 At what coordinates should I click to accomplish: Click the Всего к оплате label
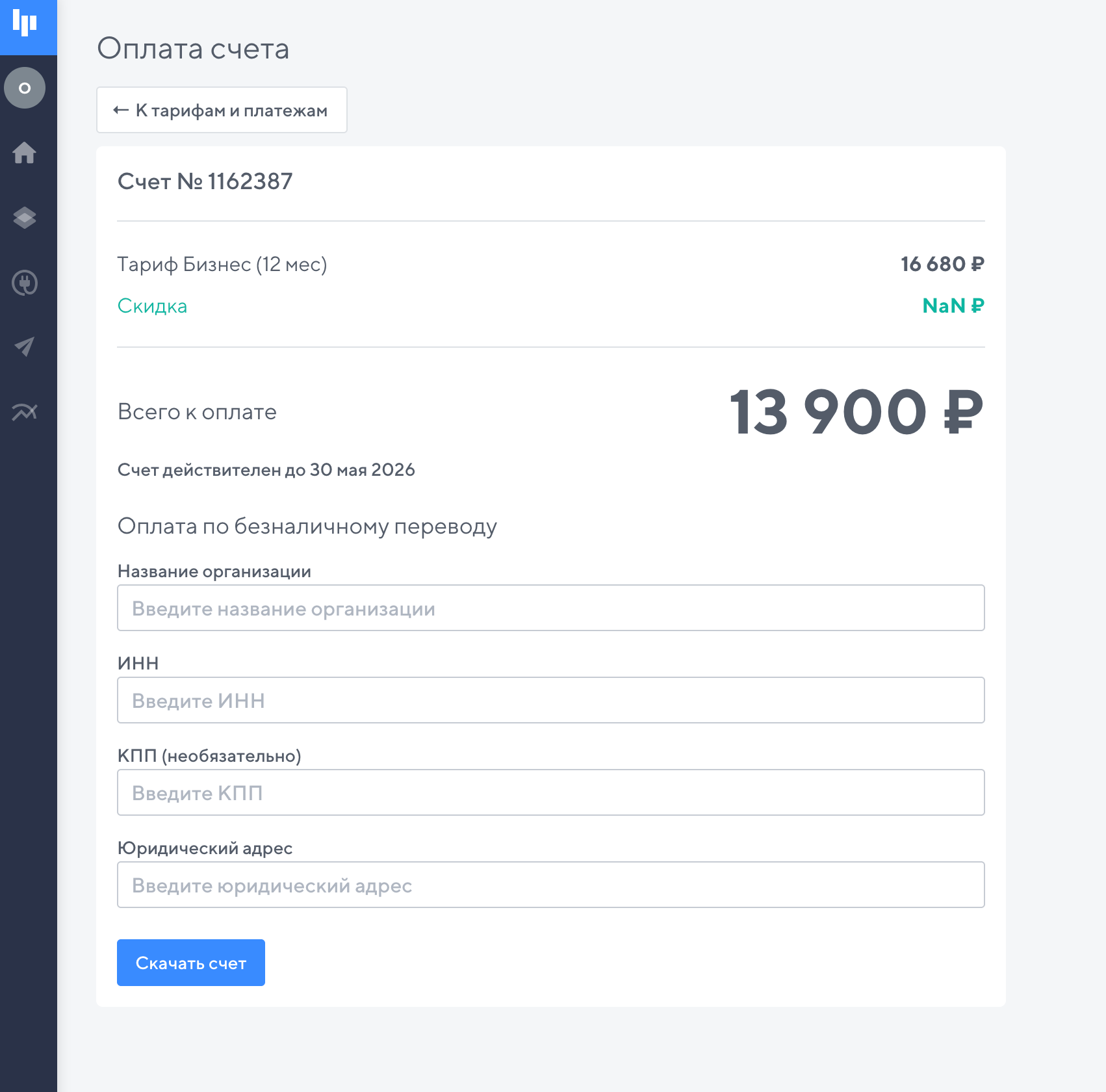pyautogui.click(x=198, y=412)
